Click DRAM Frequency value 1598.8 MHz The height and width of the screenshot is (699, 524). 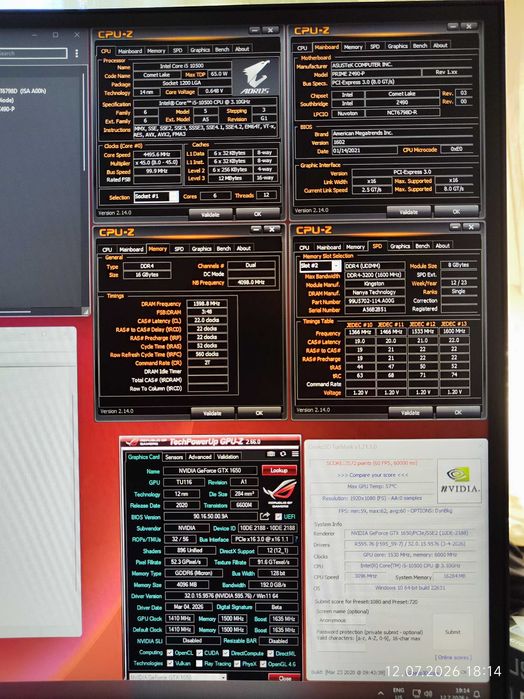[207, 304]
